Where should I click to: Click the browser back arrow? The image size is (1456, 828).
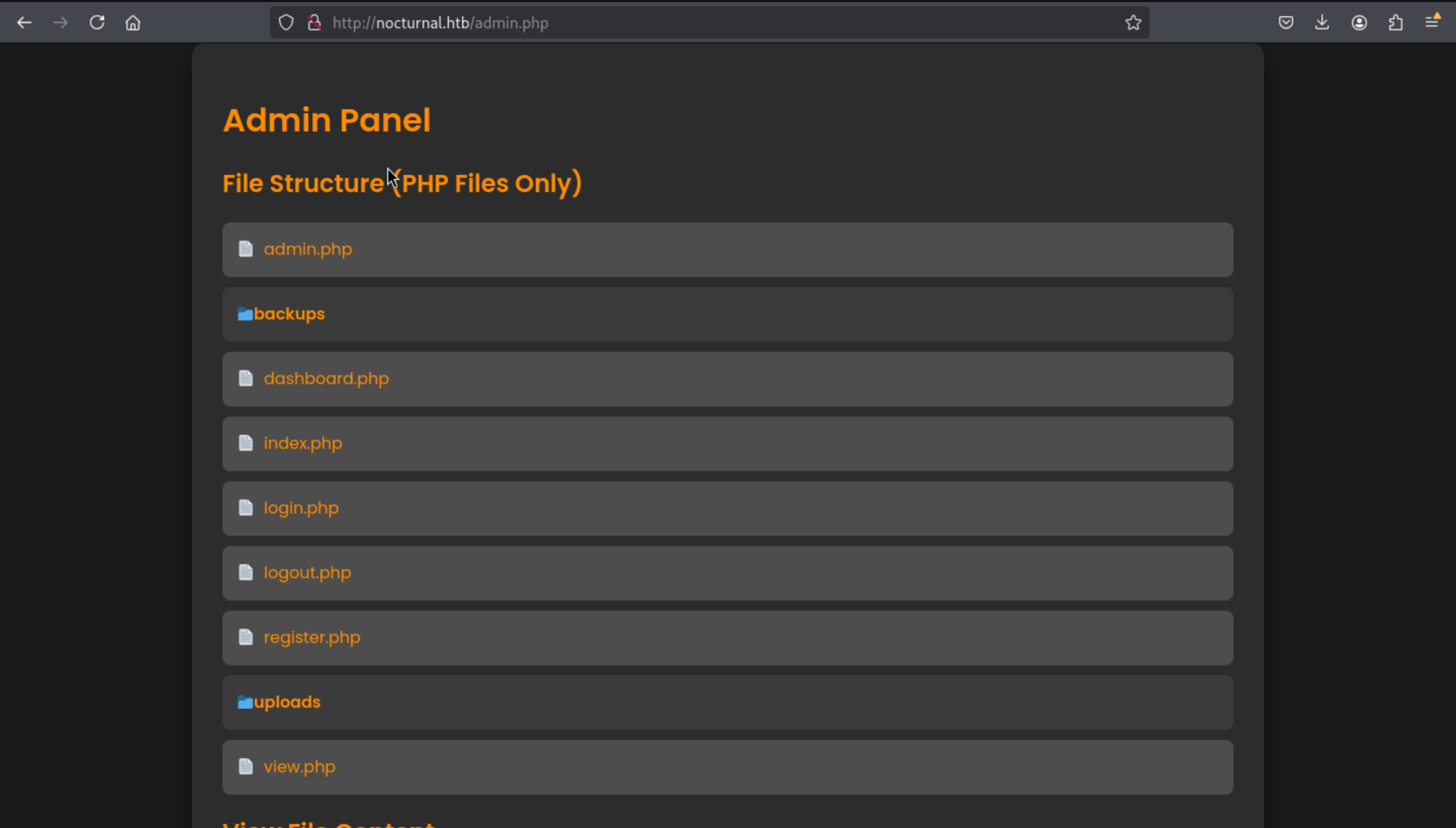point(24,23)
